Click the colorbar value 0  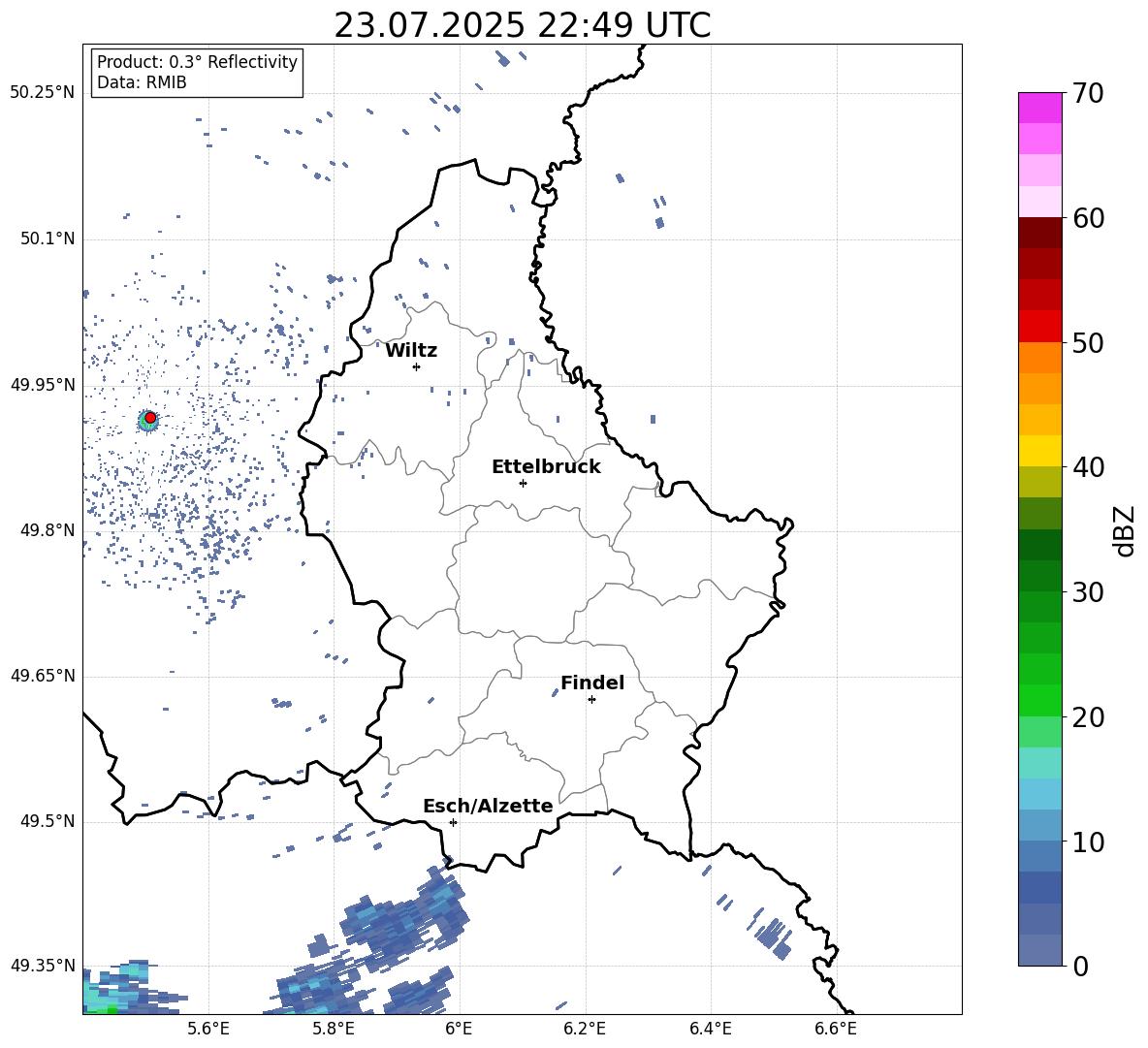(x=1081, y=966)
